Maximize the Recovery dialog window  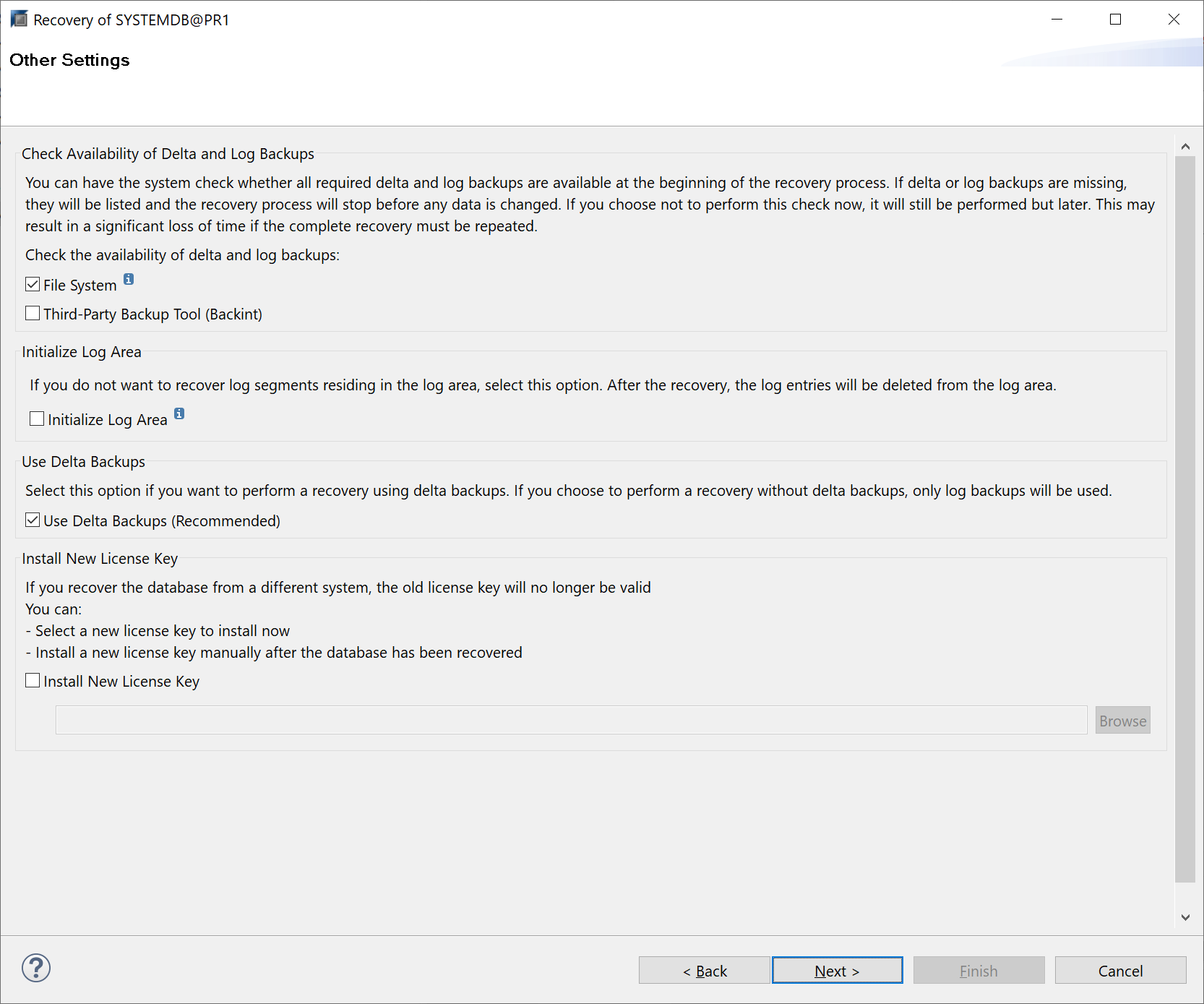pos(1115,20)
